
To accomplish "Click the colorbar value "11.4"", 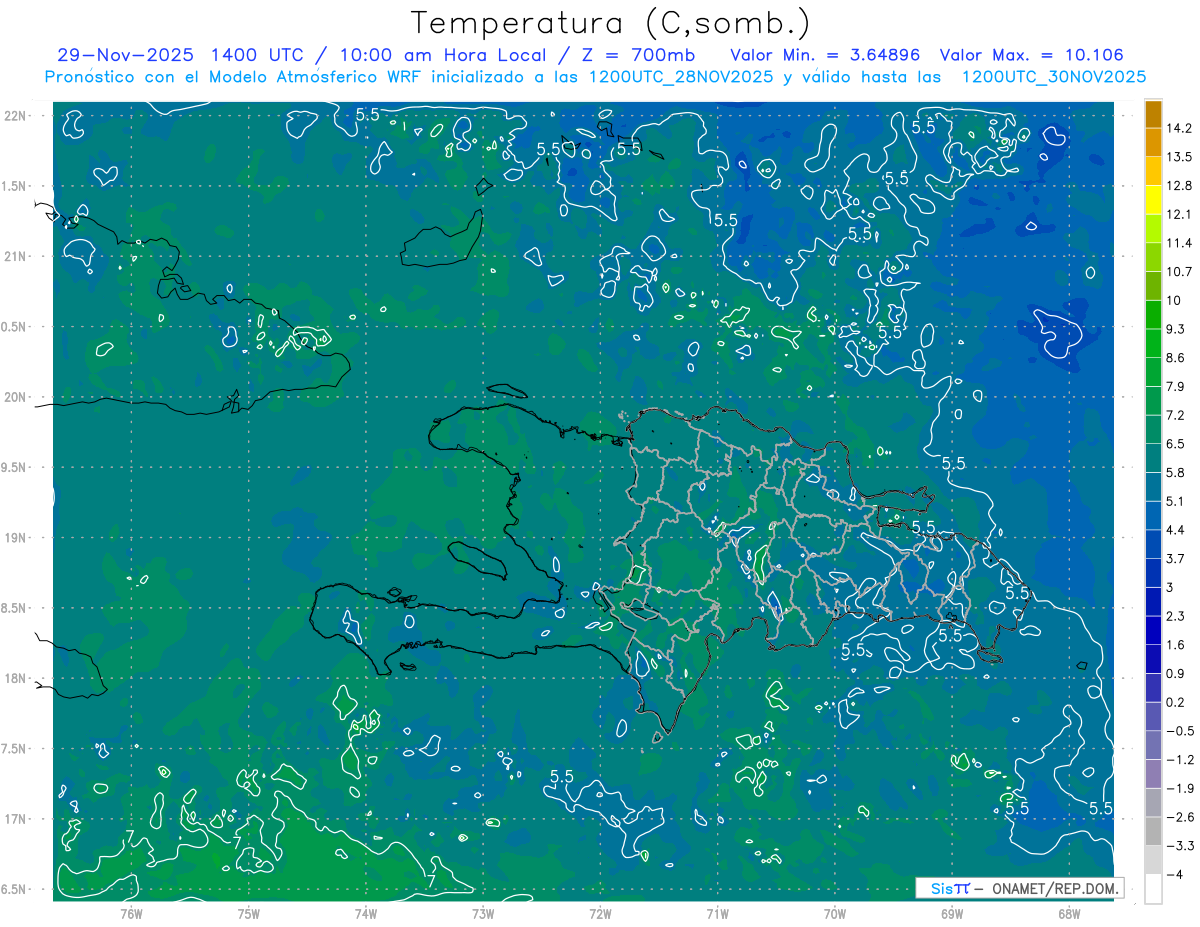I will (1179, 243).
